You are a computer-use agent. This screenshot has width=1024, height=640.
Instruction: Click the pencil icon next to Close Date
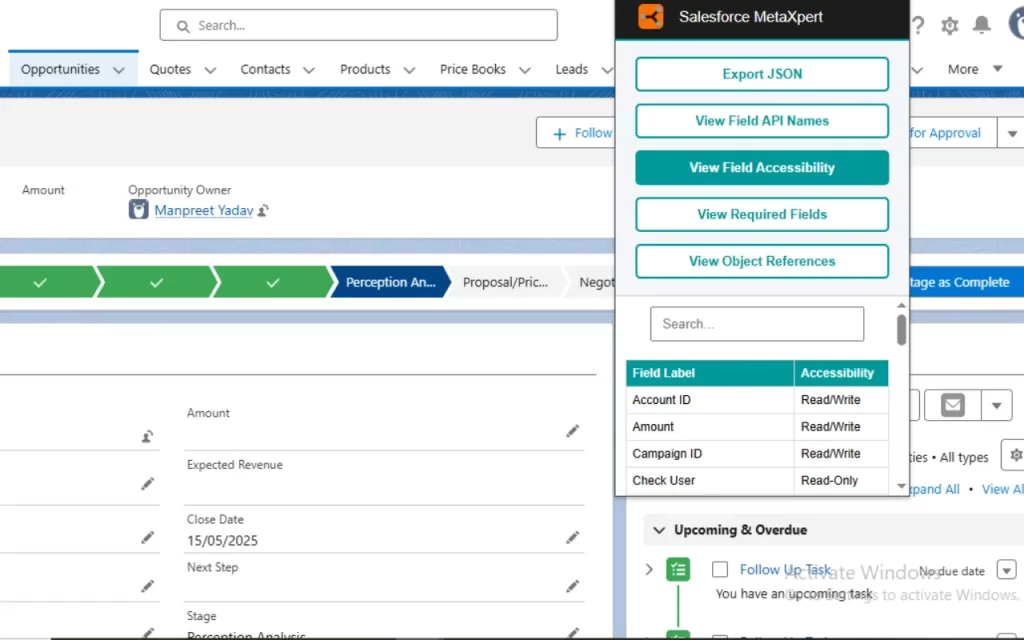(x=572, y=538)
